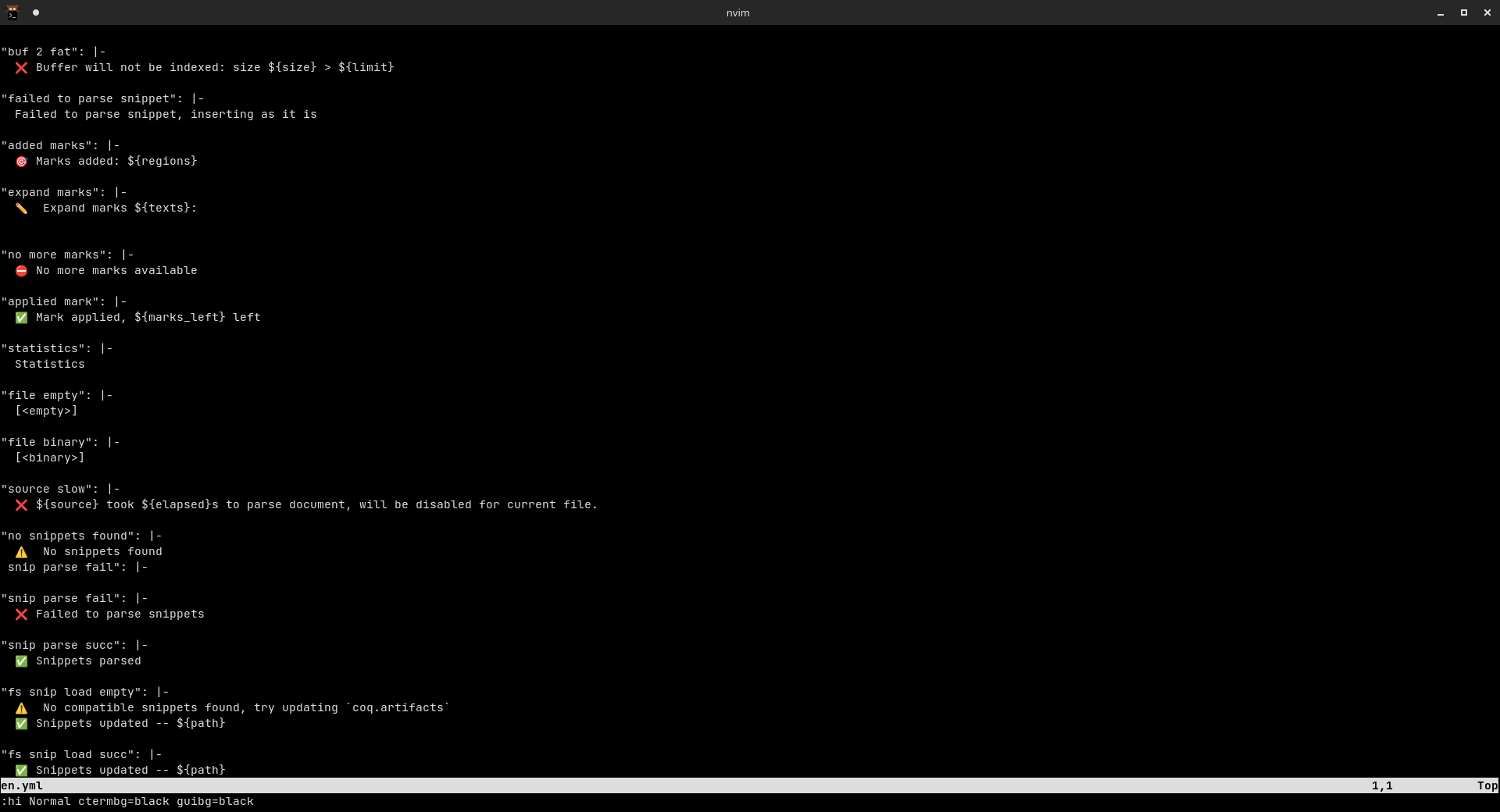Click the warning triangle before "No snippets found"
The height and width of the screenshot is (812, 1500).
(x=21, y=552)
